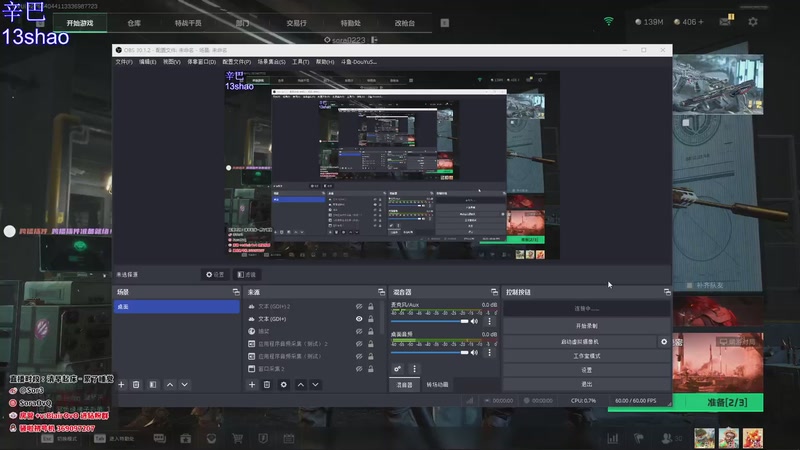Enable 工作室模式 button
The width and height of the screenshot is (800, 450).
point(587,356)
